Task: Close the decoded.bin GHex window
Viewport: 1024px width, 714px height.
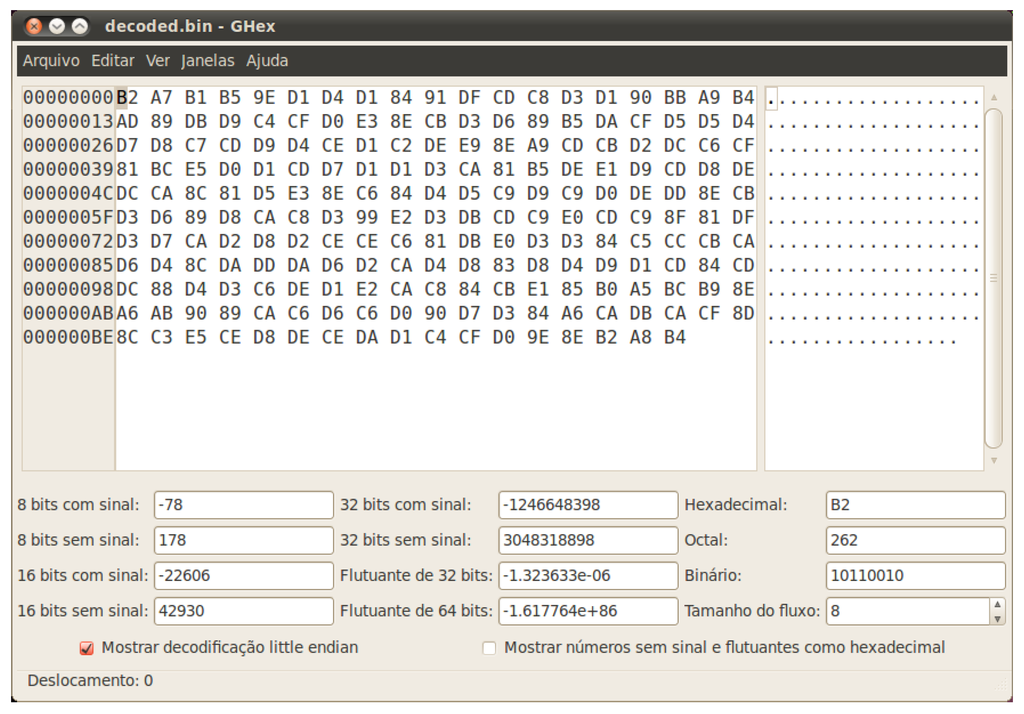Action: pos(34,26)
